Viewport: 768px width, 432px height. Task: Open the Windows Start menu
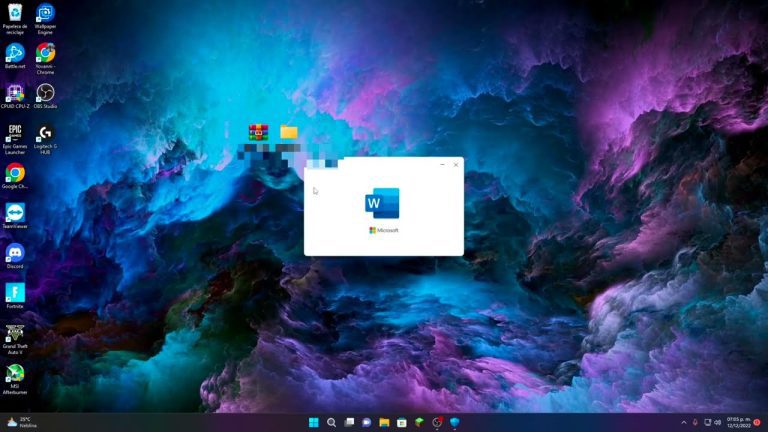pyautogui.click(x=314, y=422)
